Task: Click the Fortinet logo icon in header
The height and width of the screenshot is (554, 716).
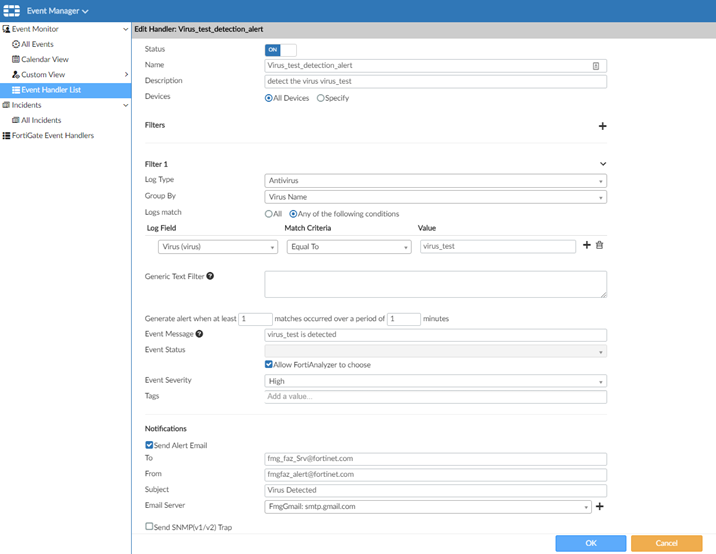Action: point(12,11)
